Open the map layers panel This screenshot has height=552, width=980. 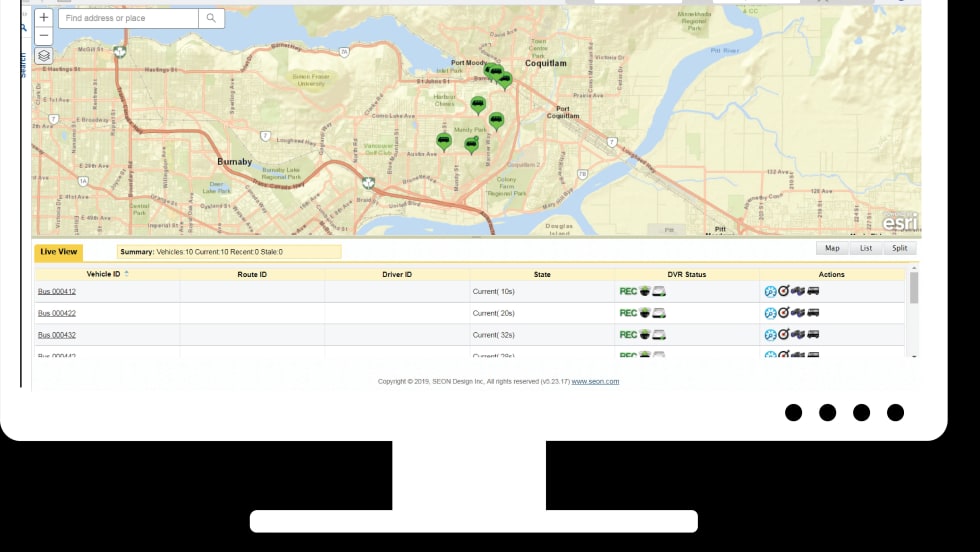(43, 56)
